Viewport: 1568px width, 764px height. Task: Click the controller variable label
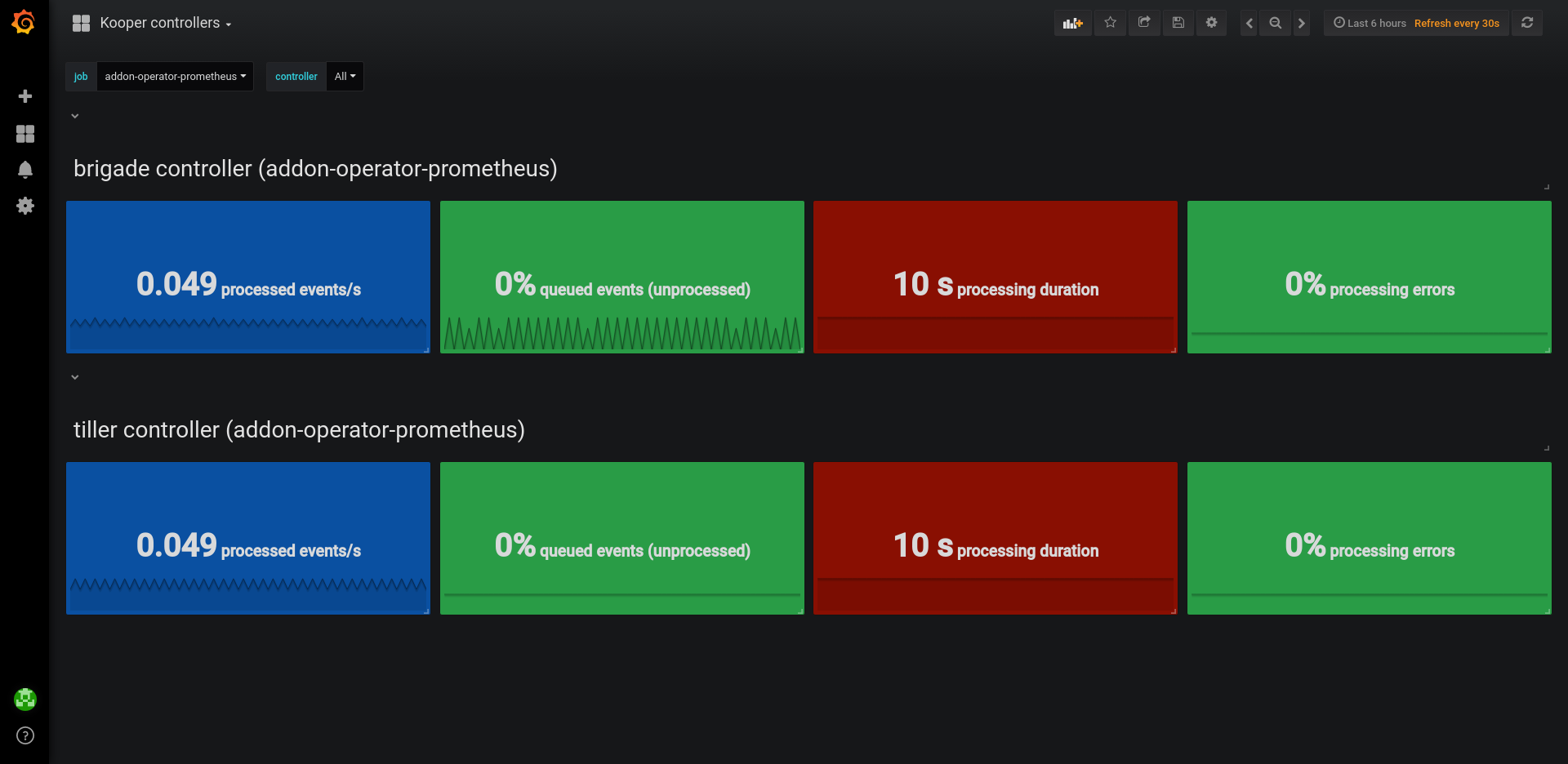296,77
